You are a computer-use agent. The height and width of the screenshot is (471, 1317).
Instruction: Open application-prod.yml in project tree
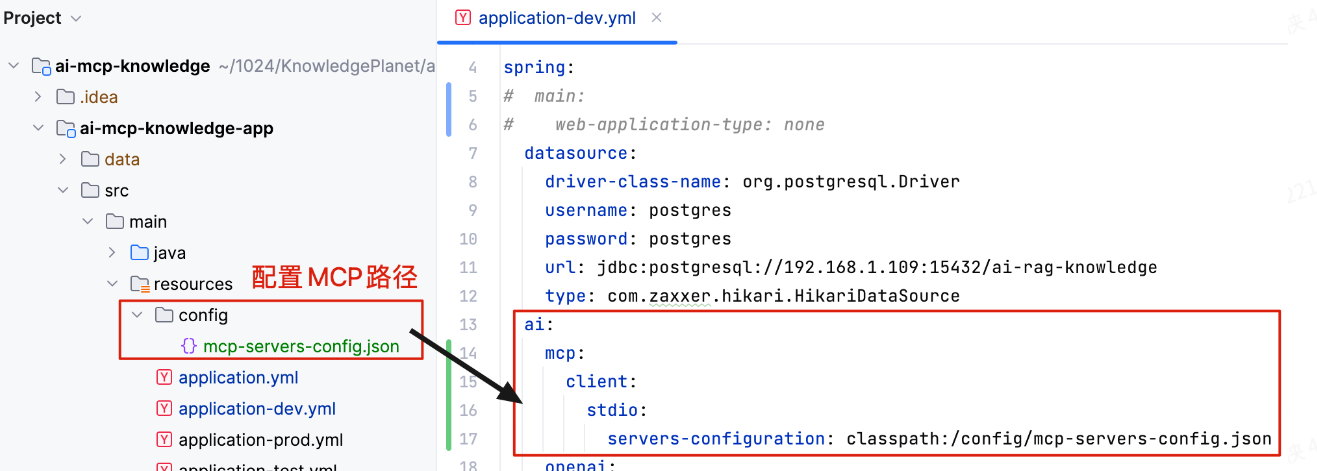pos(261,439)
